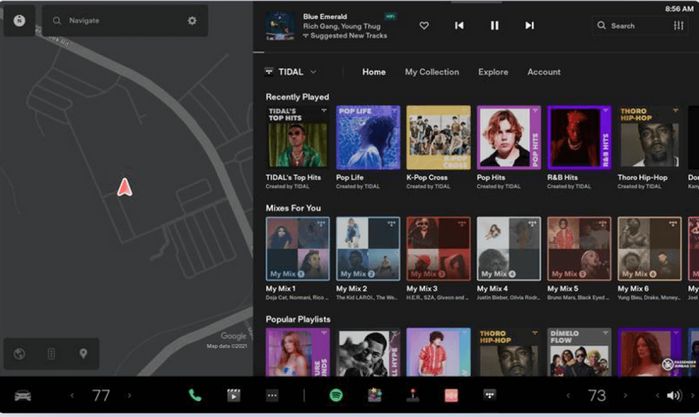Click the TIDAL Search field

tap(642, 25)
